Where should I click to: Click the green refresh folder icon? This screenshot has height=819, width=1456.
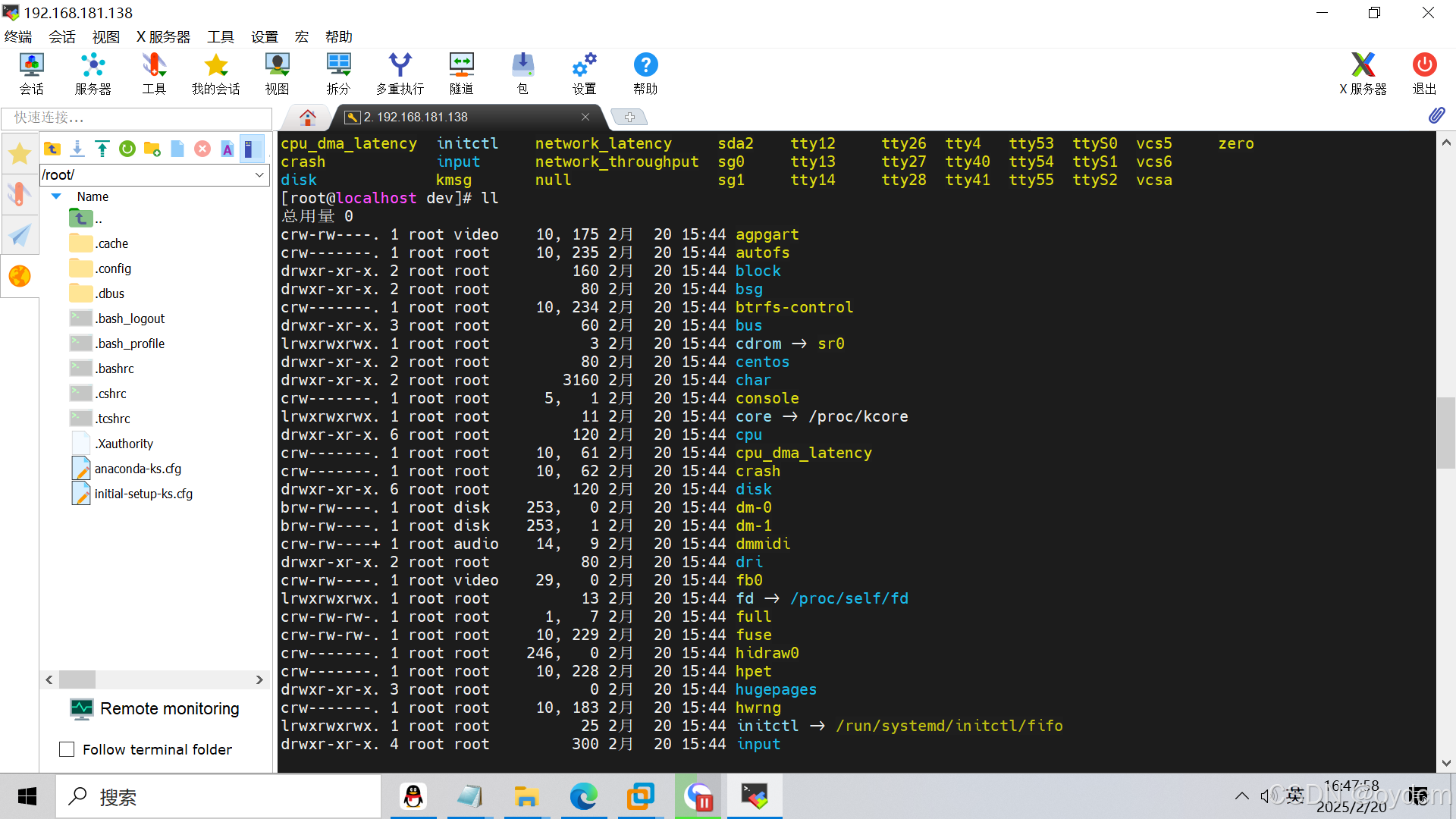coord(127,149)
